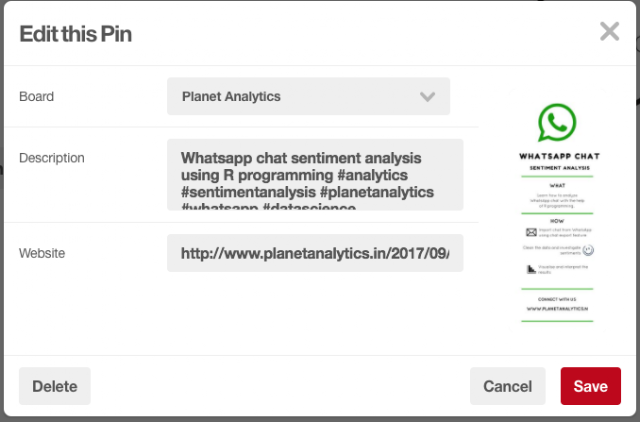This screenshot has height=422, width=640.
Task: Cancel editing the pin
Action: [x=507, y=386]
